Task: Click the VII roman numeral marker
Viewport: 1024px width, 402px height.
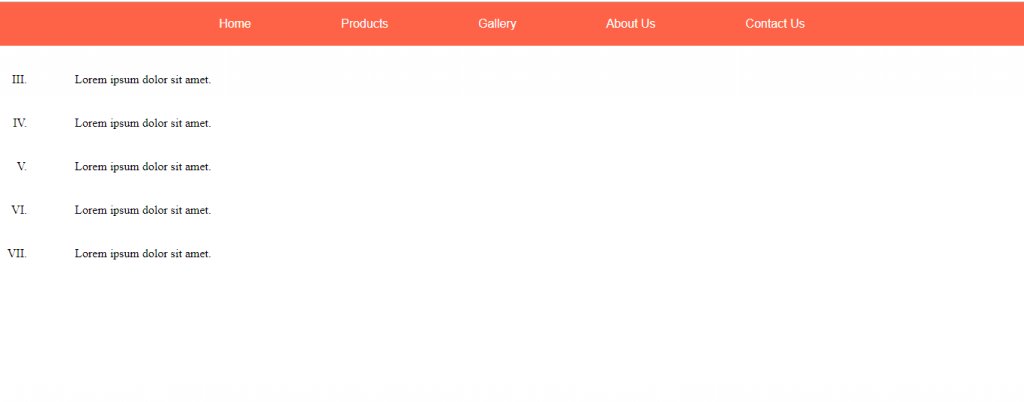Action: 18,254
